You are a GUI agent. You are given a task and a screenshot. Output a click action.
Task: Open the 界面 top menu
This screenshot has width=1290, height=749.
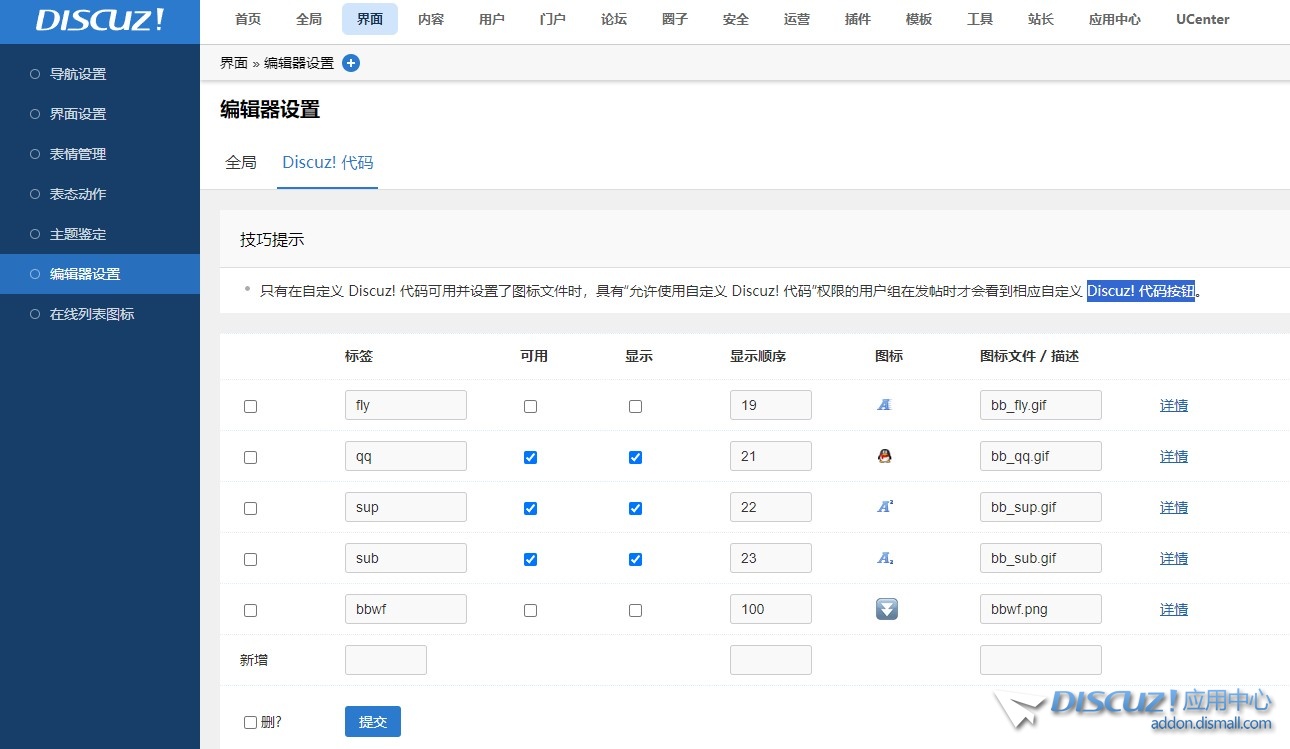click(x=370, y=19)
